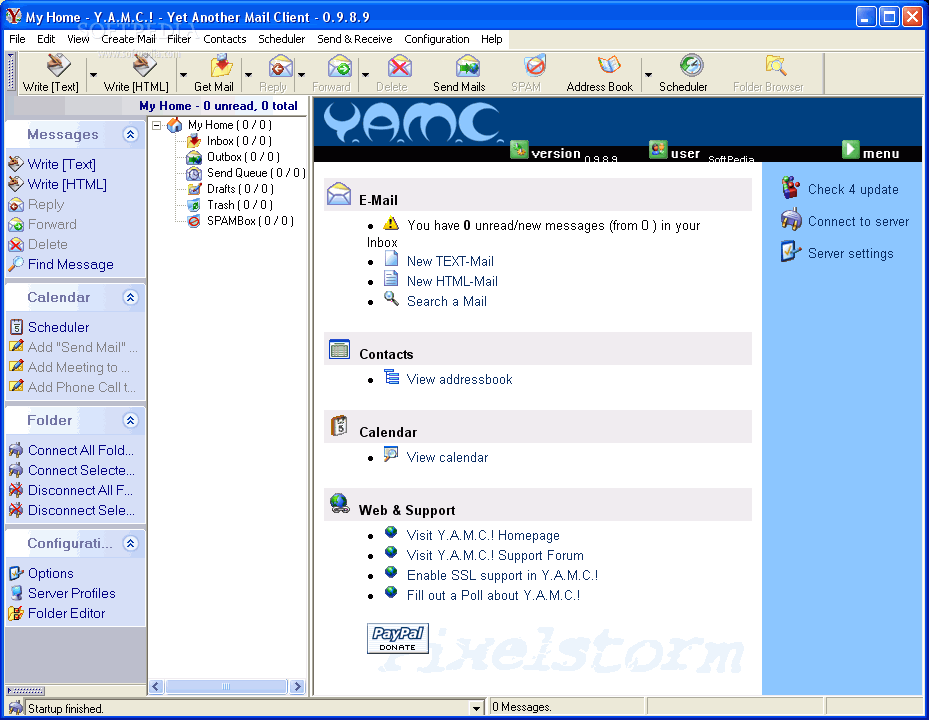Click Visit Y.A.M.C.! Support Forum link
This screenshot has height=720, width=929.
coord(495,555)
